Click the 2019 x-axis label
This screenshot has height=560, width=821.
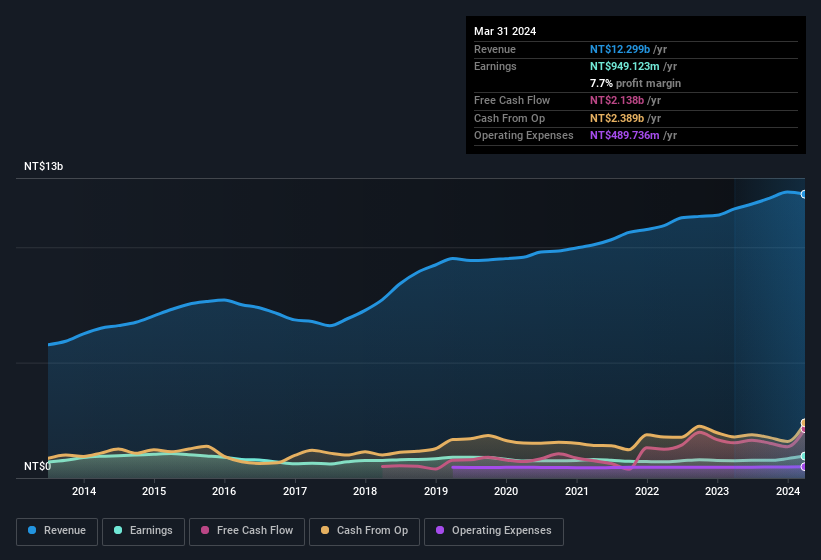click(436, 491)
